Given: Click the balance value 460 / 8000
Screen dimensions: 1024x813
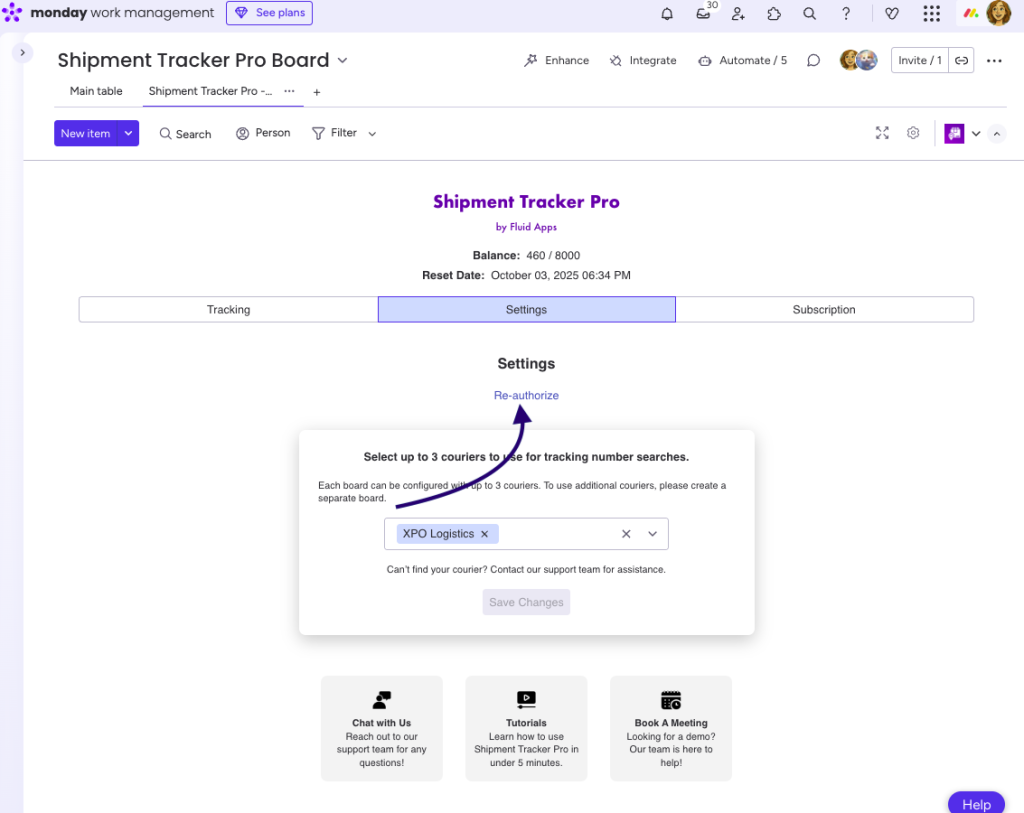Looking at the screenshot, I should click(x=553, y=256).
